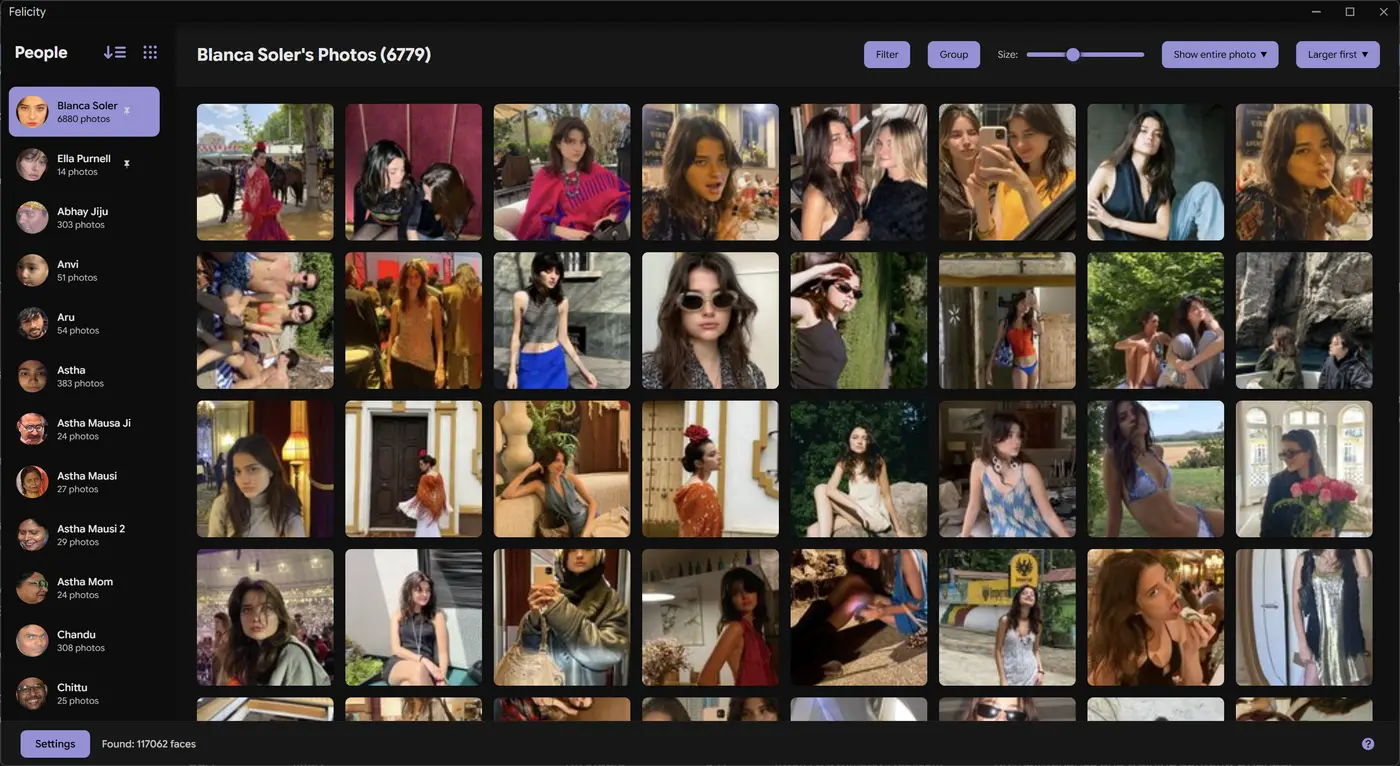Open thumbnail of red flamenco dress beside horses
The image size is (1400, 766).
[265, 172]
